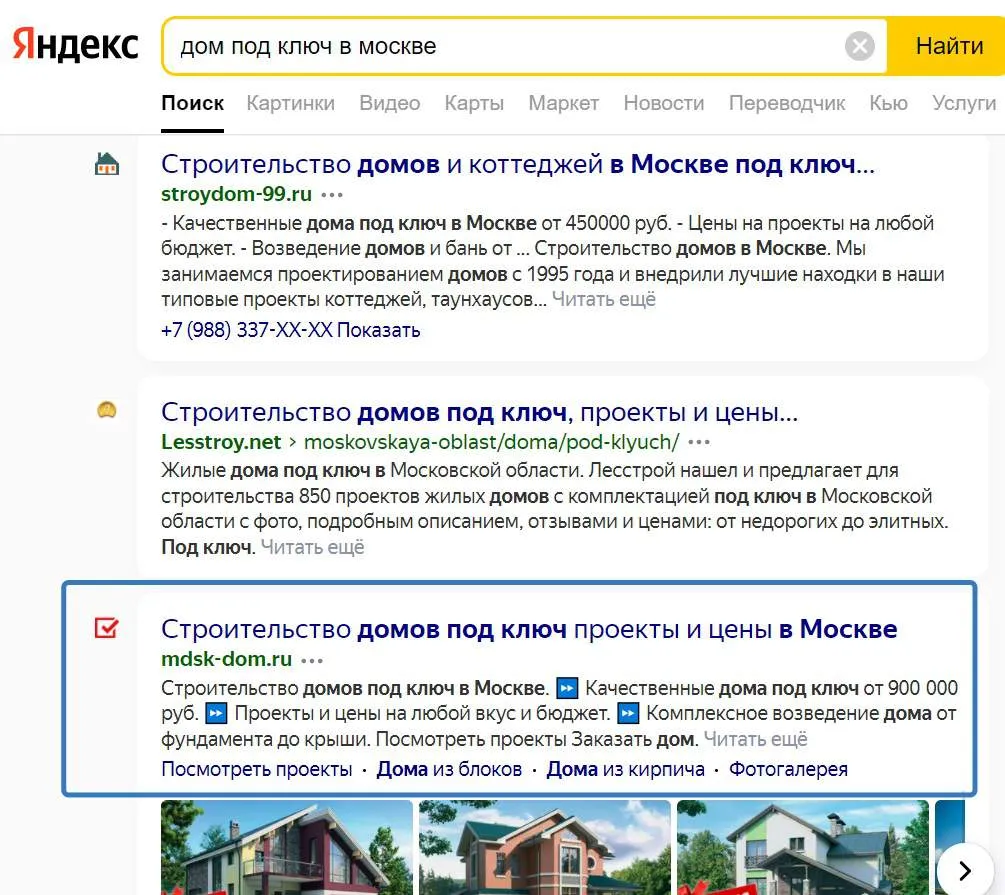Screen dimensions: 1005x895
Task: Click the stroydom-99.ru house favicon
Action: (107, 161)
